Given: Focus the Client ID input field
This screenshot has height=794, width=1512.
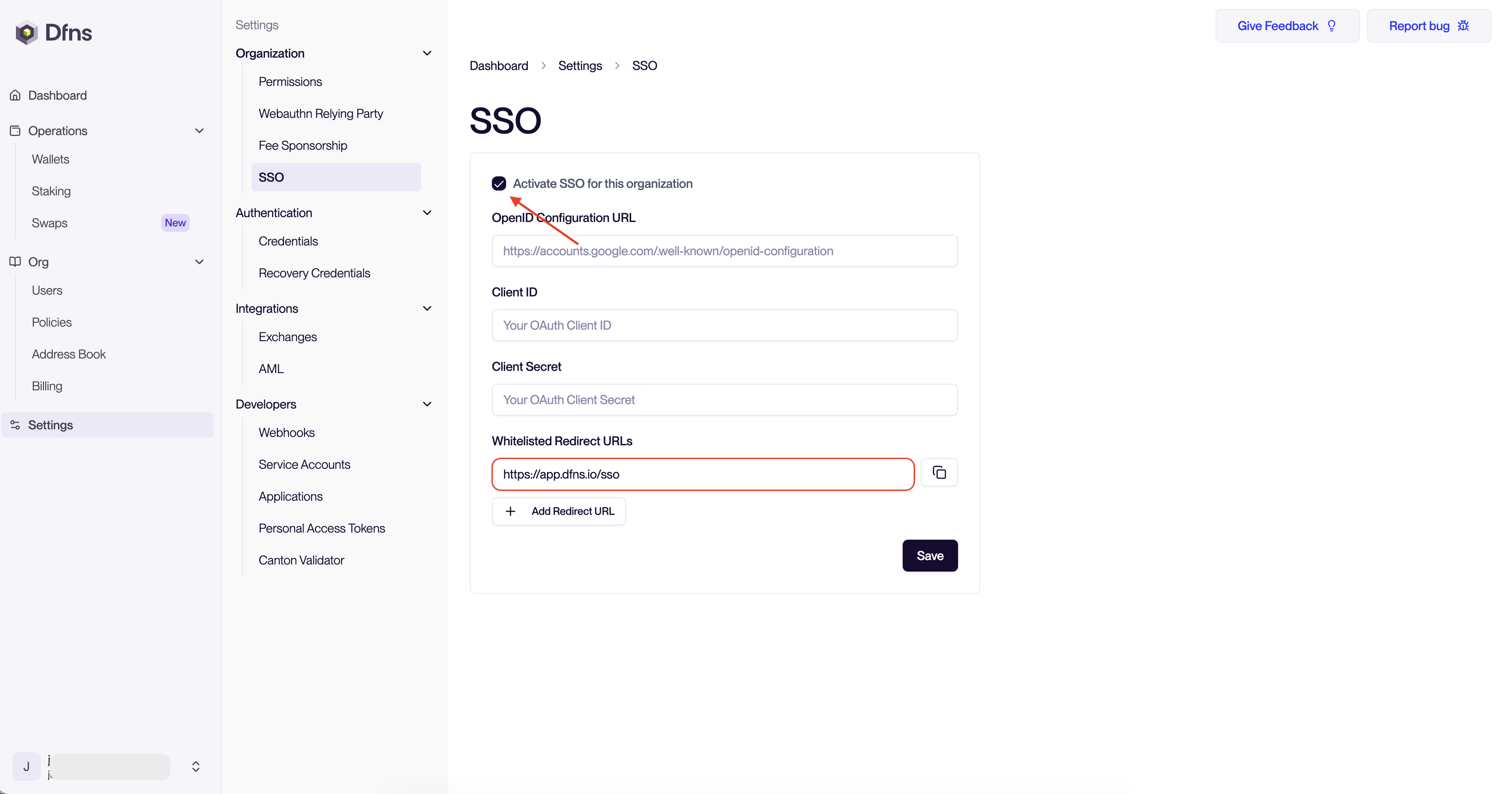Looking at the screenshot, I should 724,325.
